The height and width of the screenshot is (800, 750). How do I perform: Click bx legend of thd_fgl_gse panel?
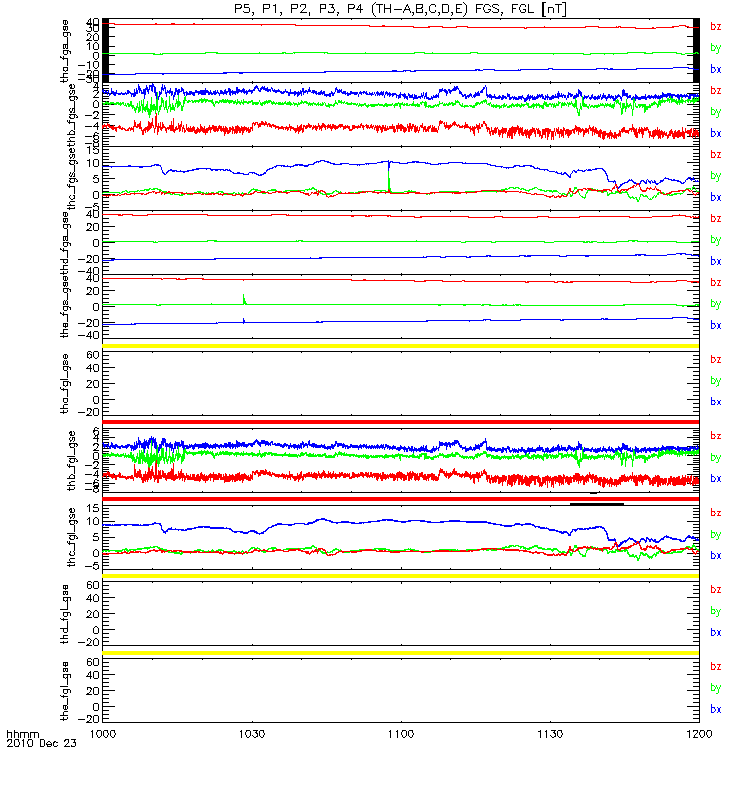(x=716, y=632)
